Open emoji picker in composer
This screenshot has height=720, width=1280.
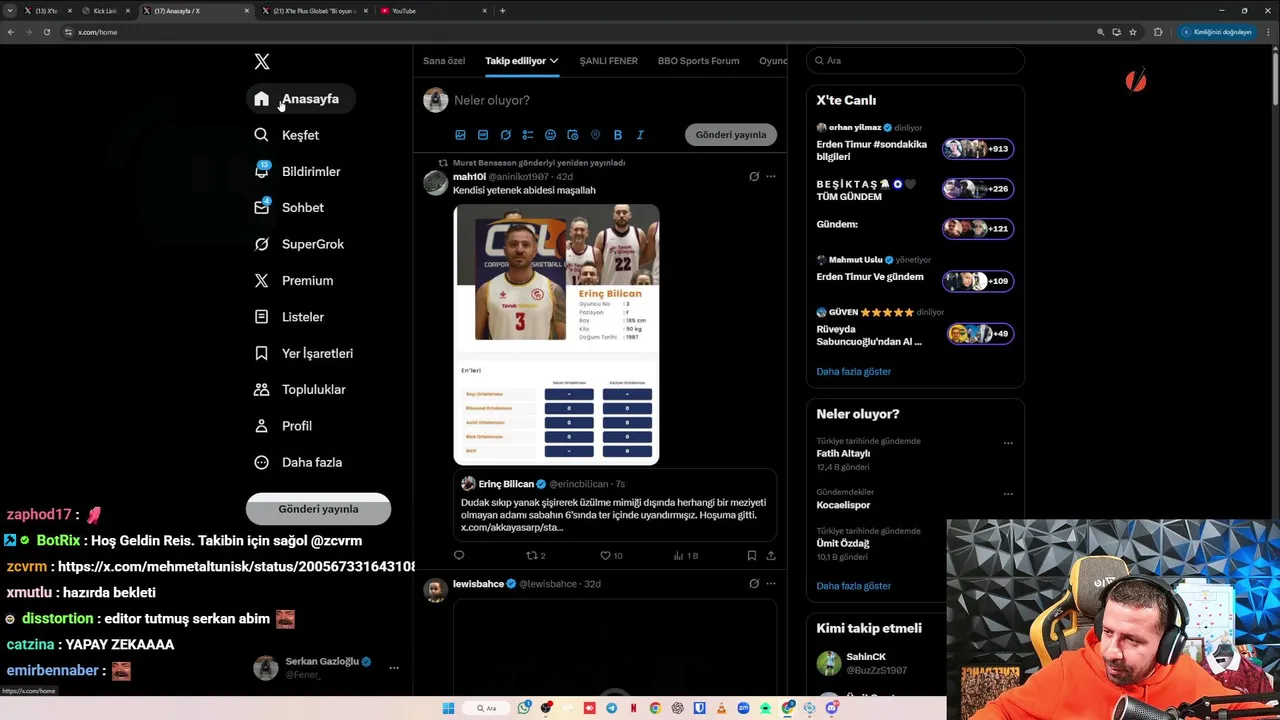click(550, 135)
